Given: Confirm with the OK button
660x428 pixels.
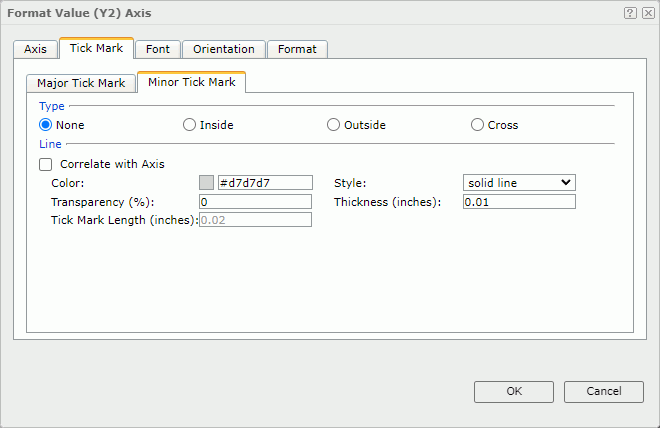Looking at the screenshot, I should pyautogui.click(x=514, y=392).
